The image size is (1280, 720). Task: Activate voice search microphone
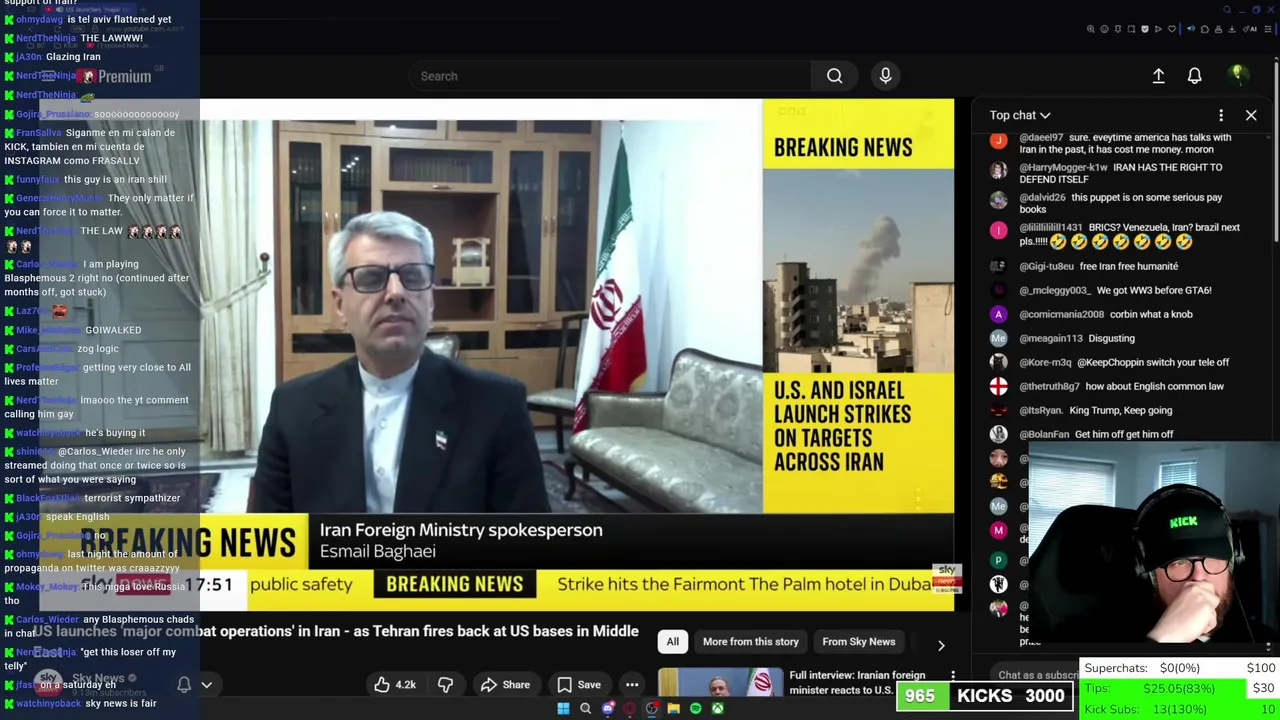(885, 76)
